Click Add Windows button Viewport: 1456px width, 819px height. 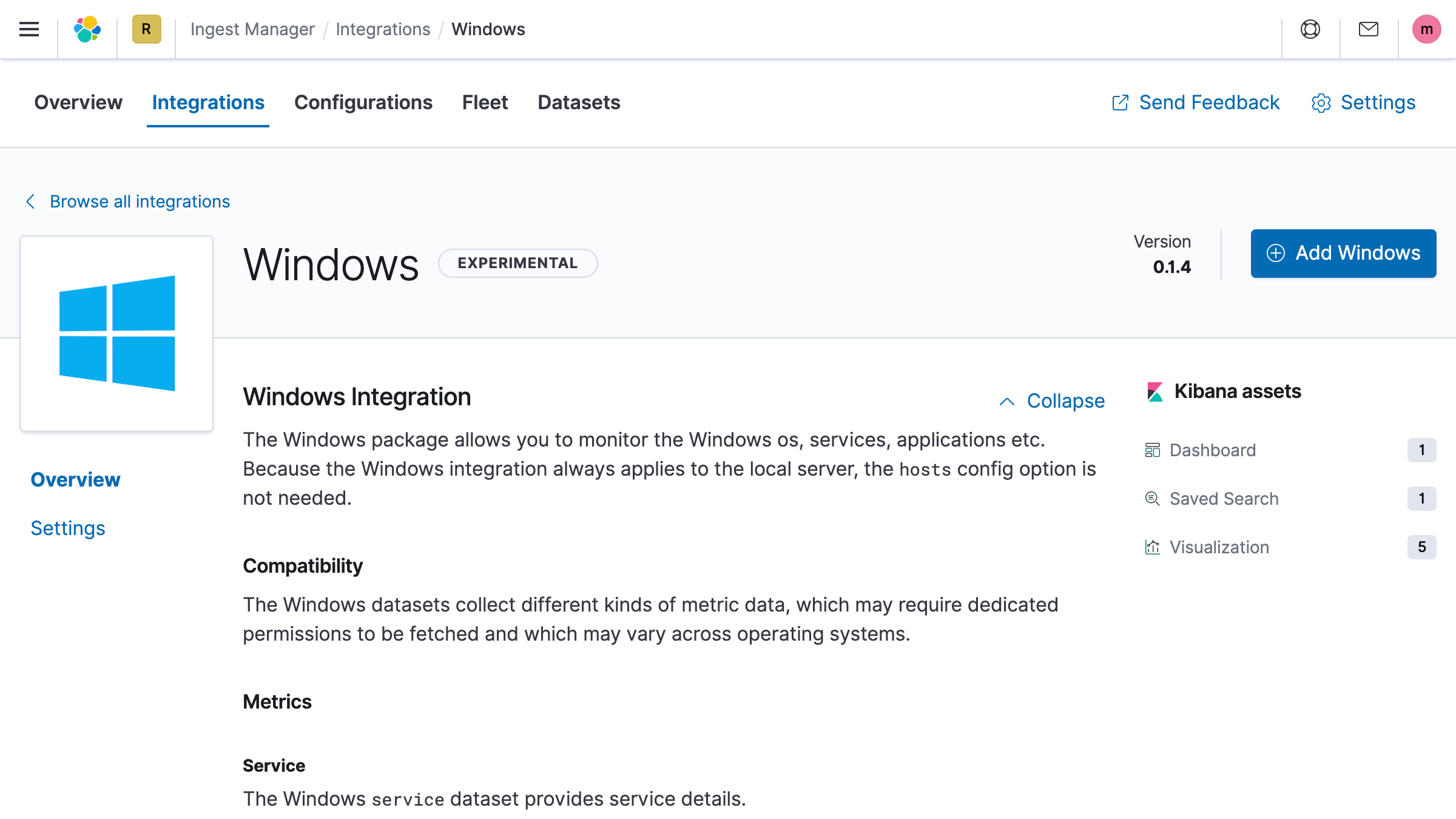click(x=1344, y=253)
